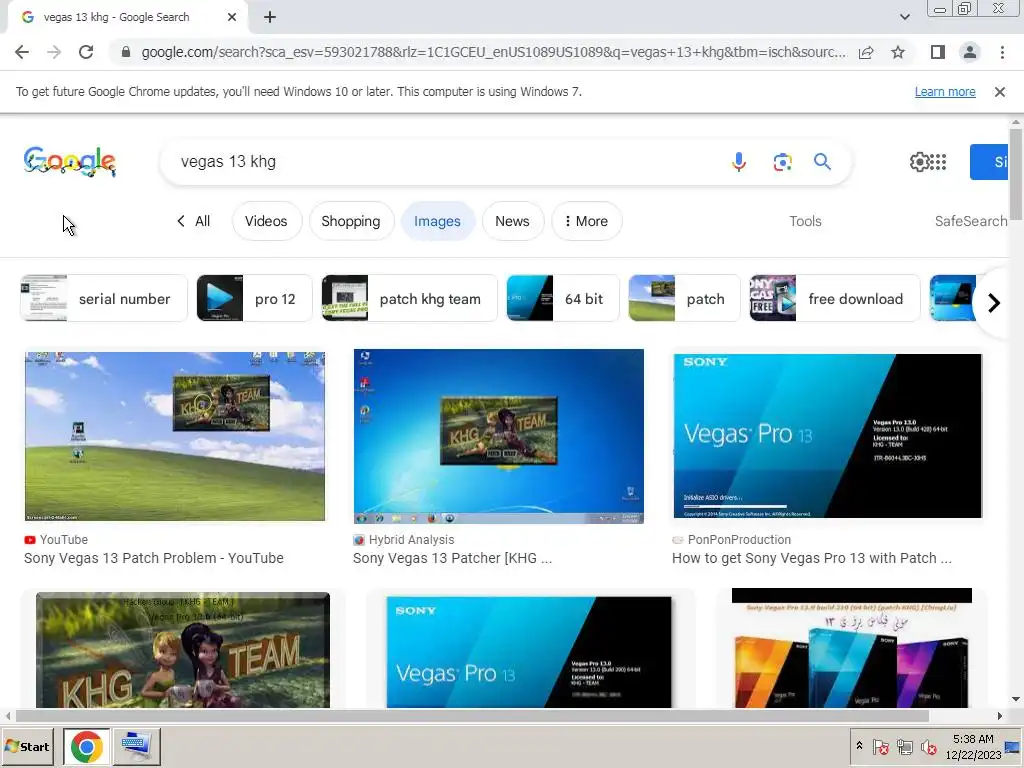
Task: Open Google quick settings gear
Action: 919,162
